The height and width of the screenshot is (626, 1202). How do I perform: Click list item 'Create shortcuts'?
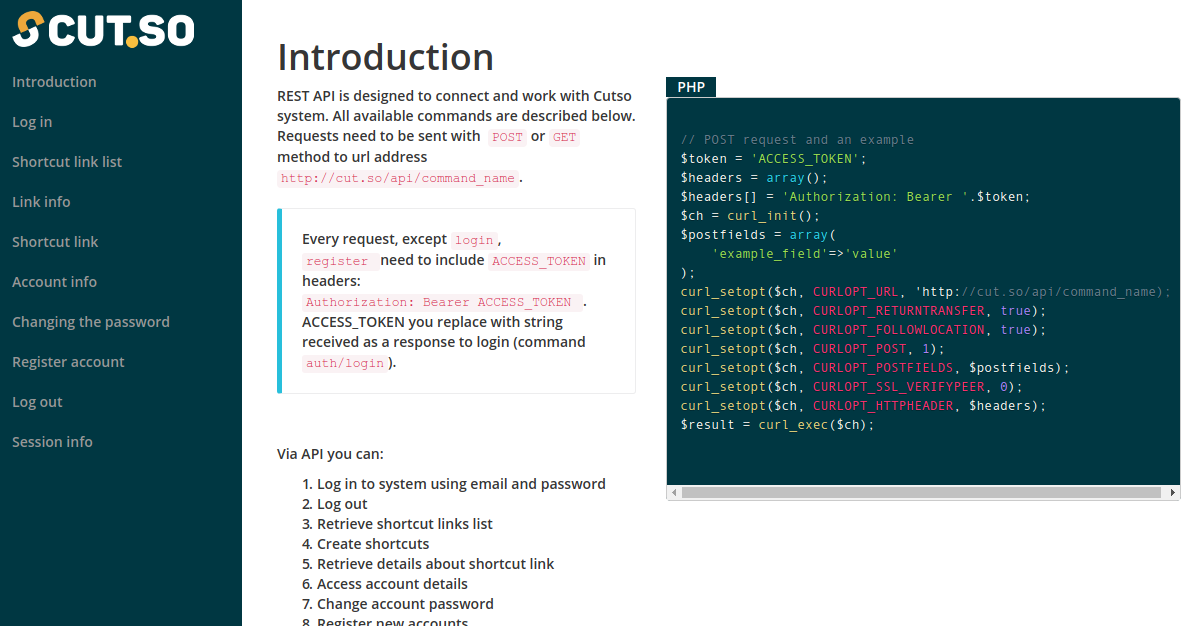[373, 544]
